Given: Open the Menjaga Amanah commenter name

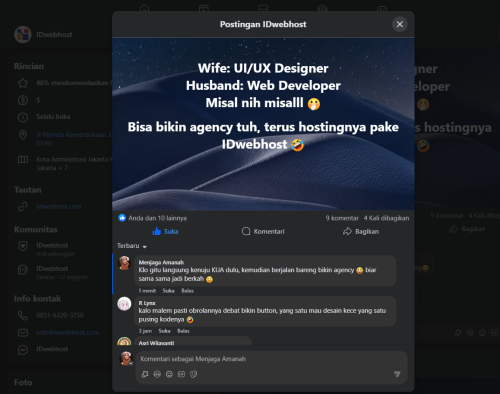Looking at the screenshot, I should (161, 262).
